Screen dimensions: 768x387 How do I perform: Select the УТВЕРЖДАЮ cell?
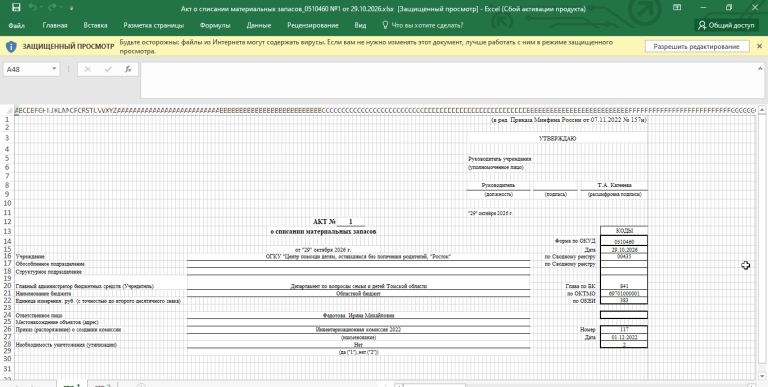[x=557, y=139]
